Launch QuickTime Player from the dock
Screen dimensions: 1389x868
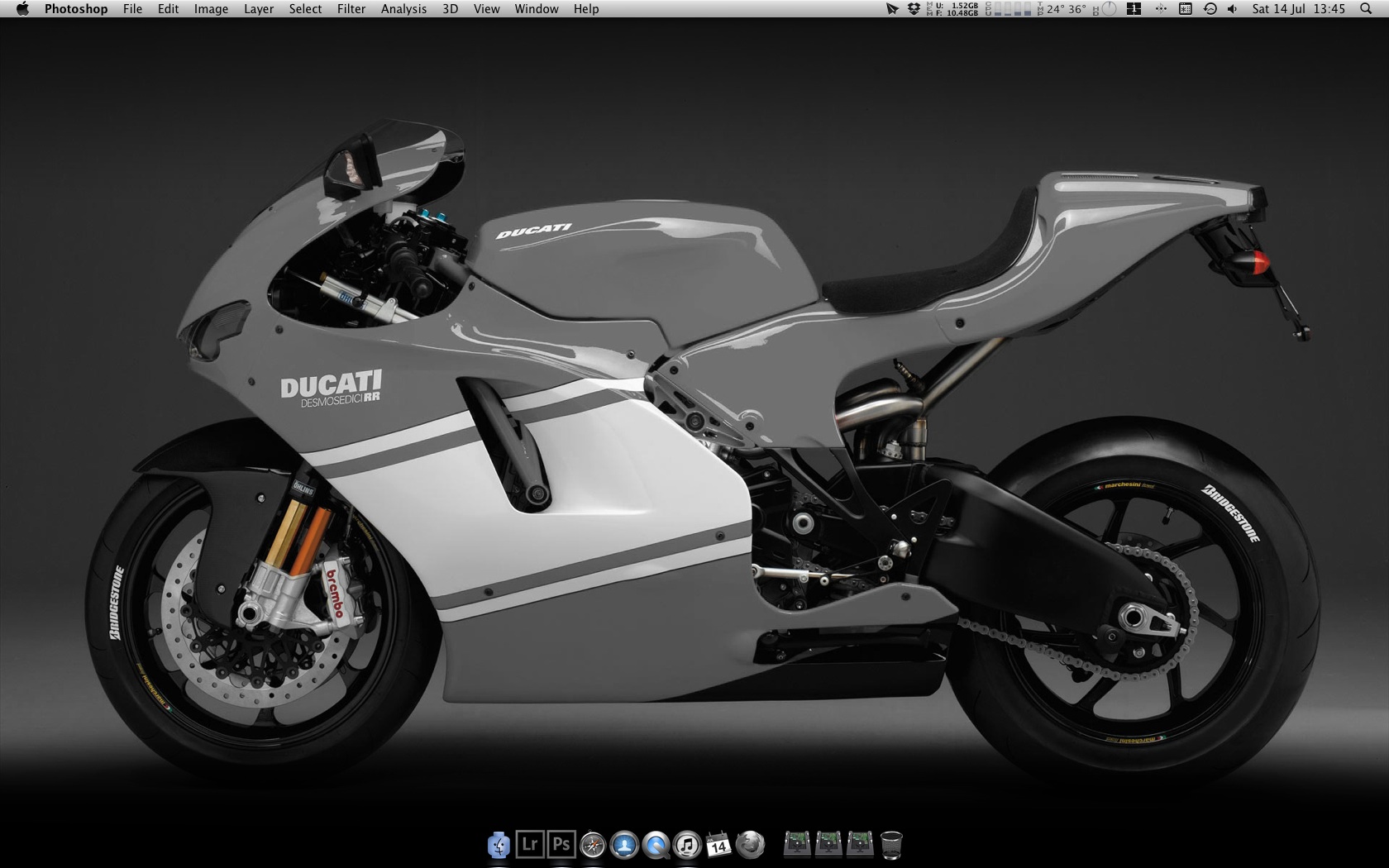click(656, 845)
